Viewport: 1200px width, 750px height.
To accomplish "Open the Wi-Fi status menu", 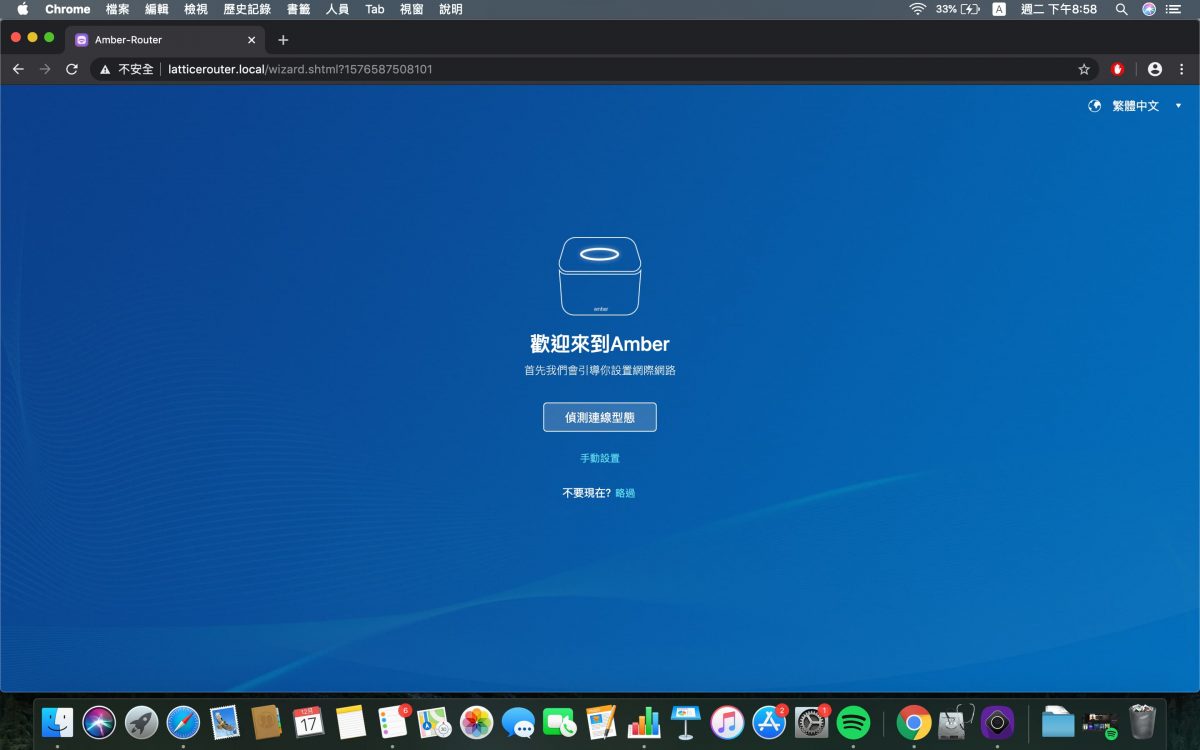I will 917,9.
